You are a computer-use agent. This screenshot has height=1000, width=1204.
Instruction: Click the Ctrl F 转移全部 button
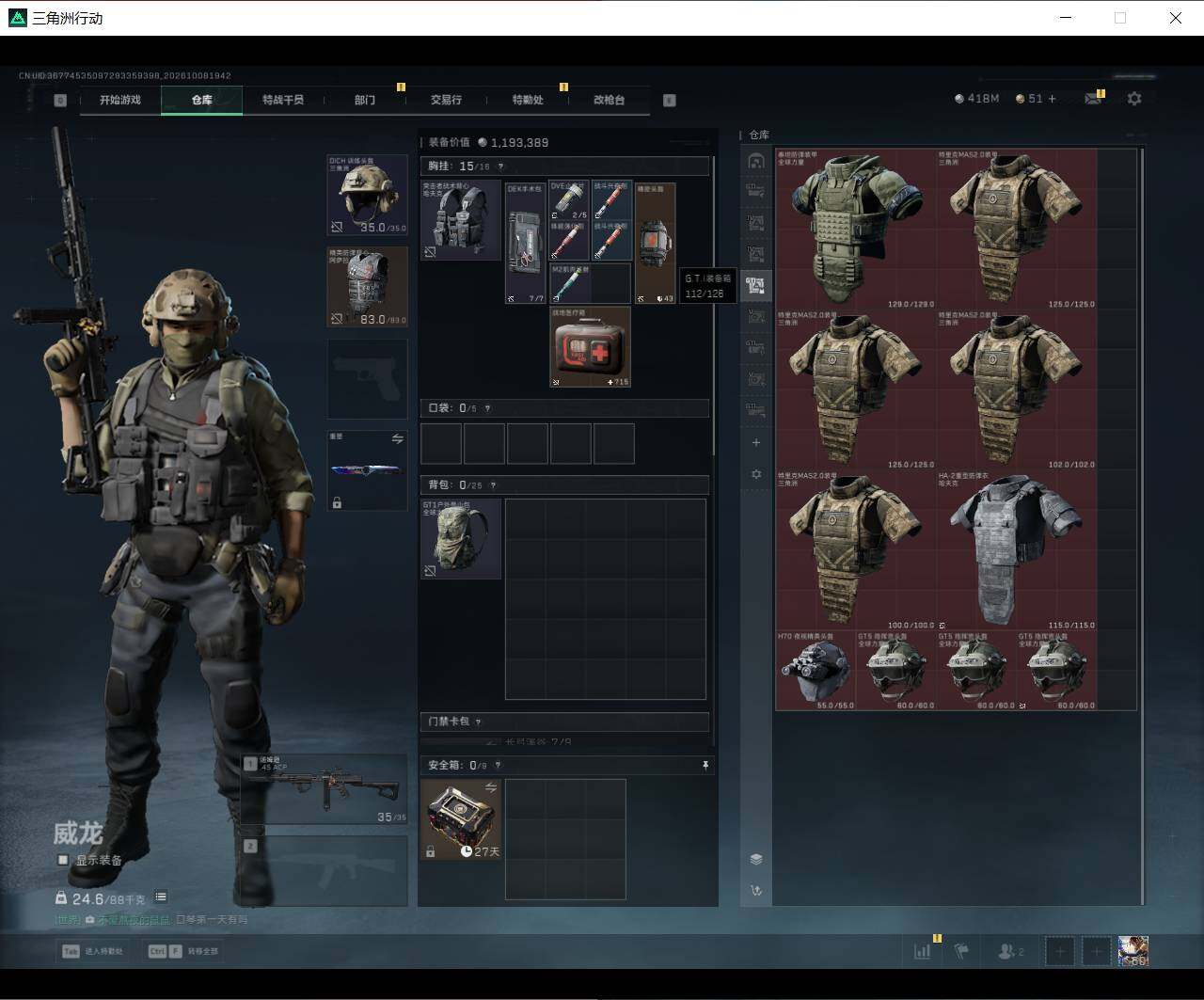point(183,951)
